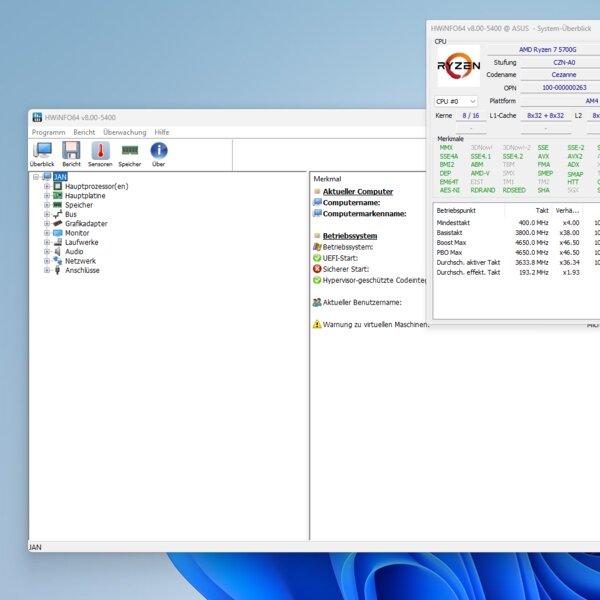Click the Monitor tree node icon
Screen dimensions: 600x600
click(x=57, y=233)
